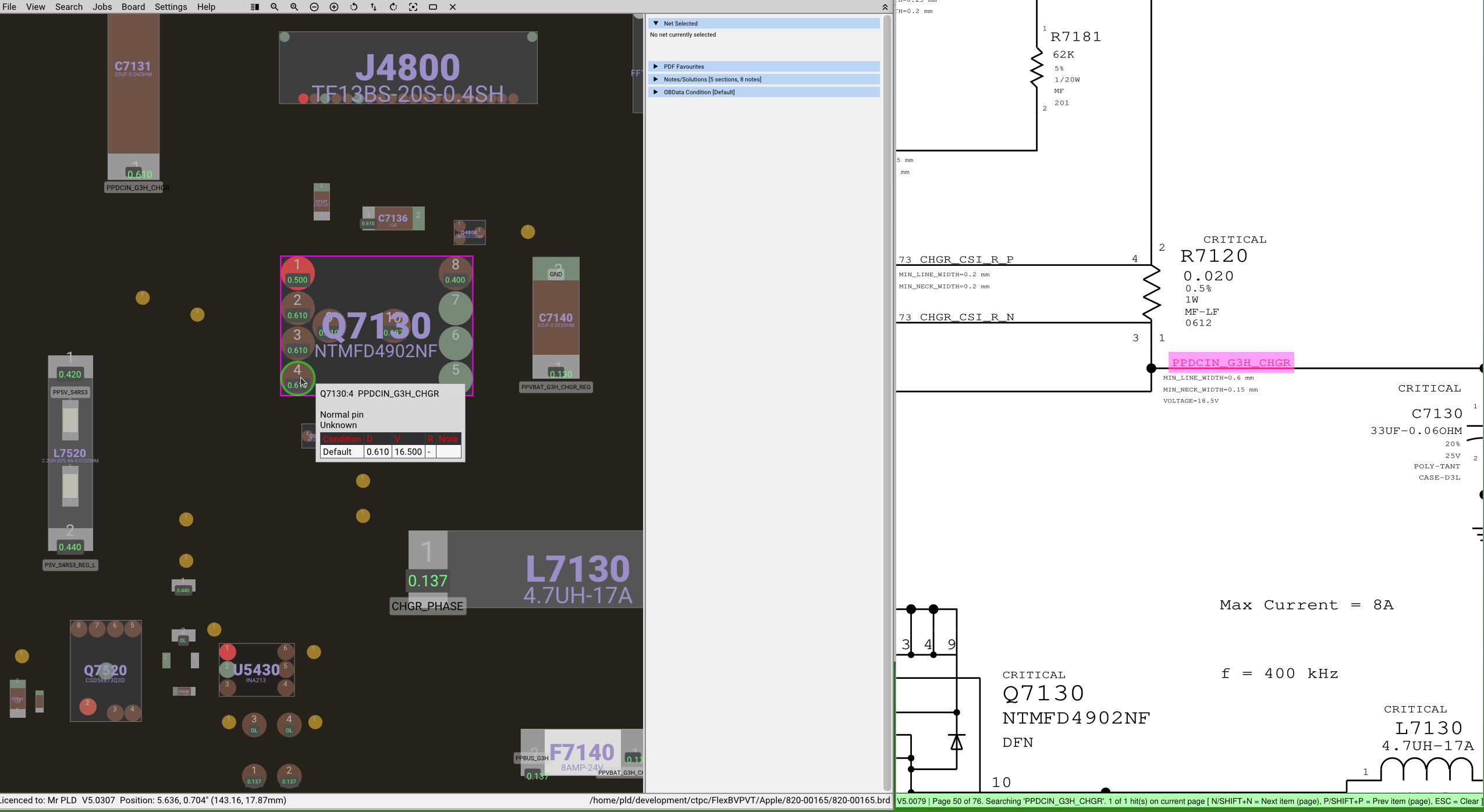
Task: Click C7130 capacitor label in schematic
Action: pyautogui.click(x=1437, y=414)
